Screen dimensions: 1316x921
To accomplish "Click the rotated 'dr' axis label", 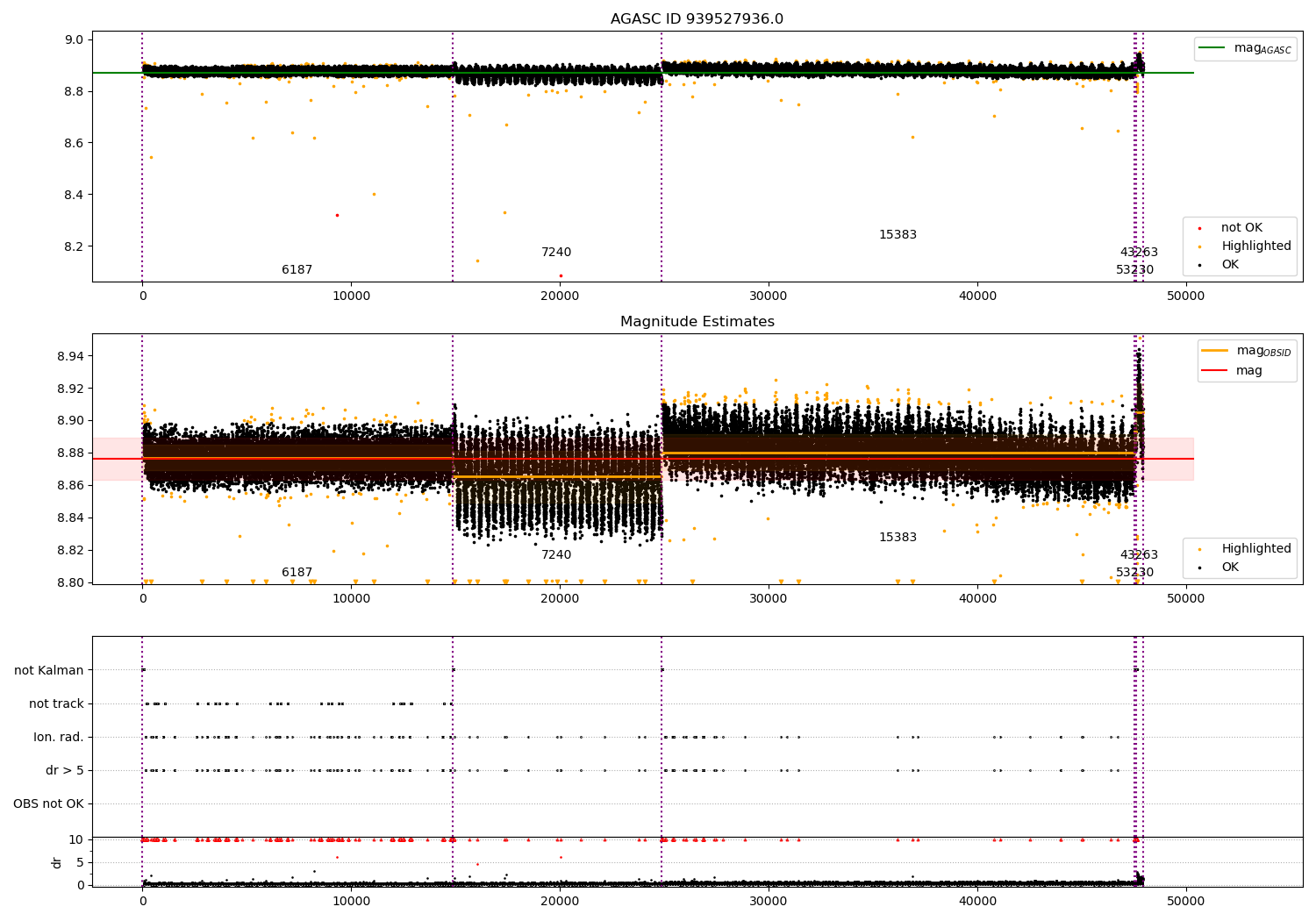I will point(57,862).
